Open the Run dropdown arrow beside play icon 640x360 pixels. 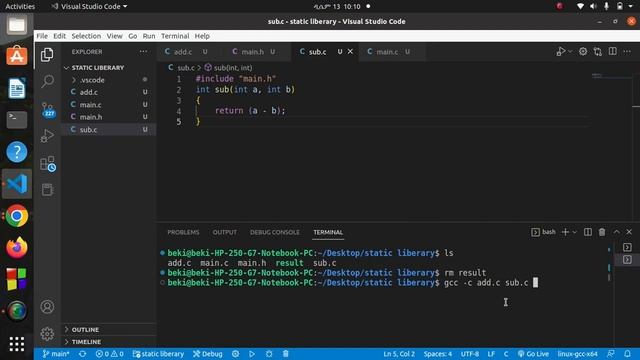(570, 51)
